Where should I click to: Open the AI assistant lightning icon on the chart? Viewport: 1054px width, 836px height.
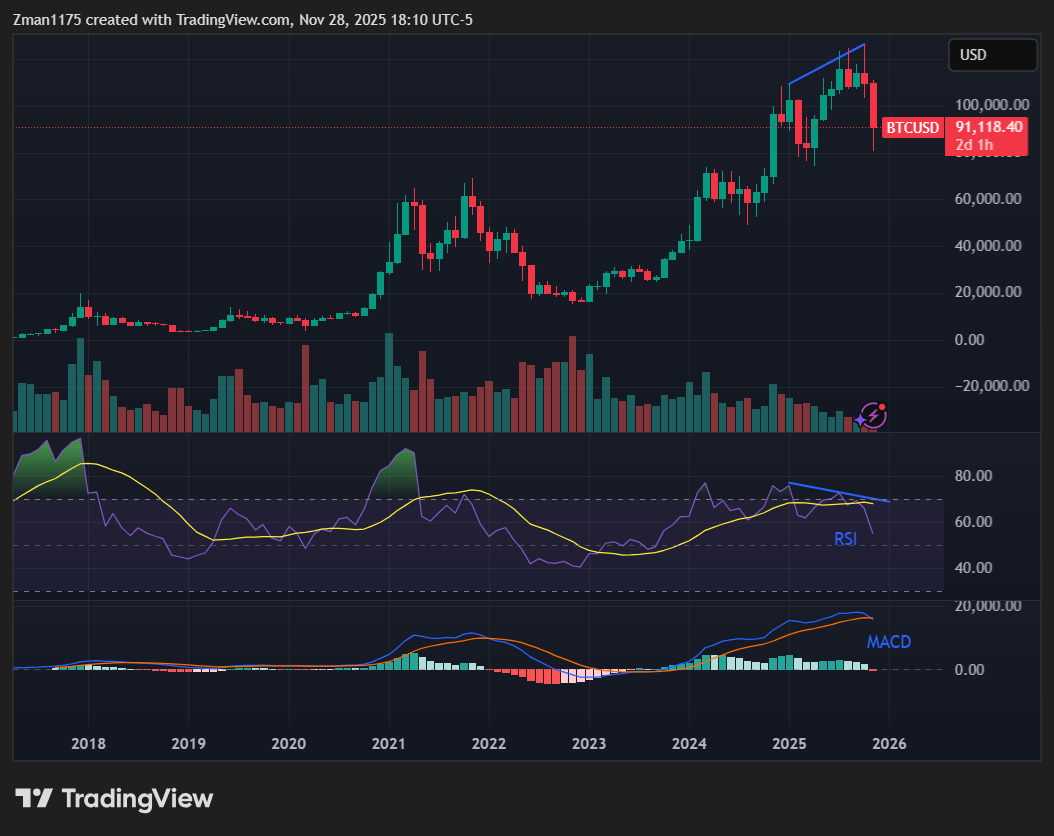click(874, 415)
